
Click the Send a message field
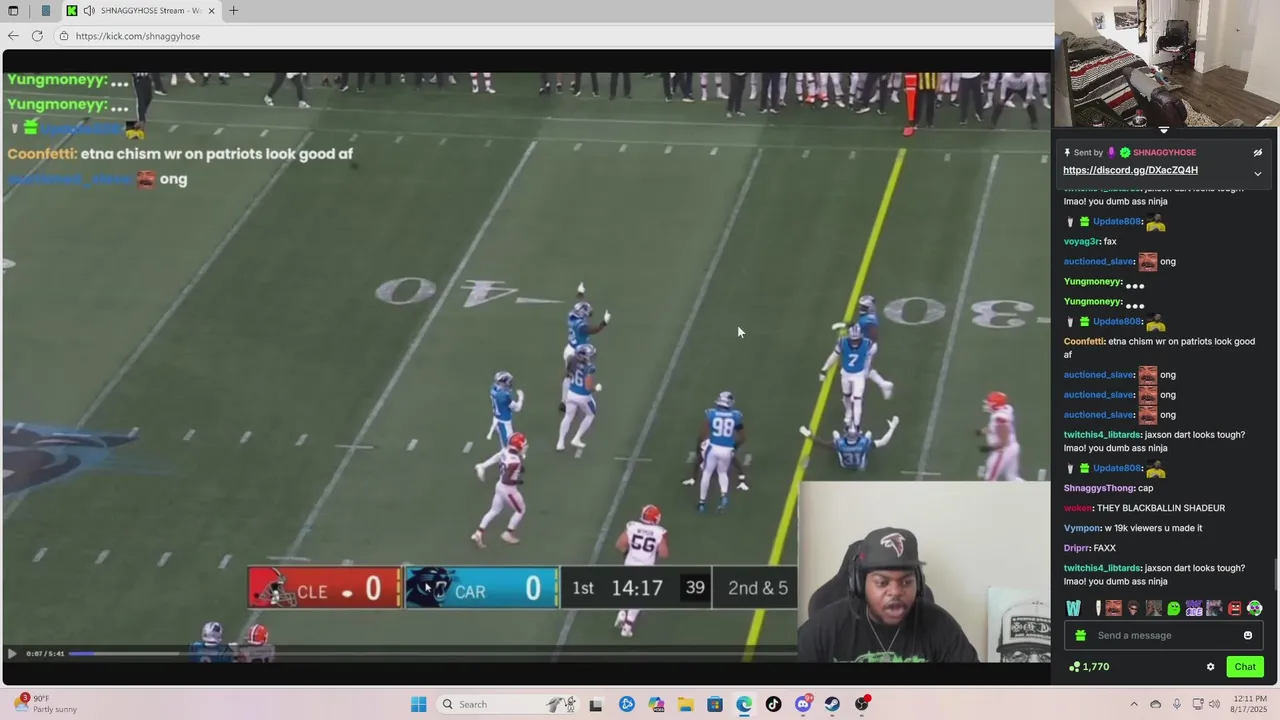tap(1164, 636)
